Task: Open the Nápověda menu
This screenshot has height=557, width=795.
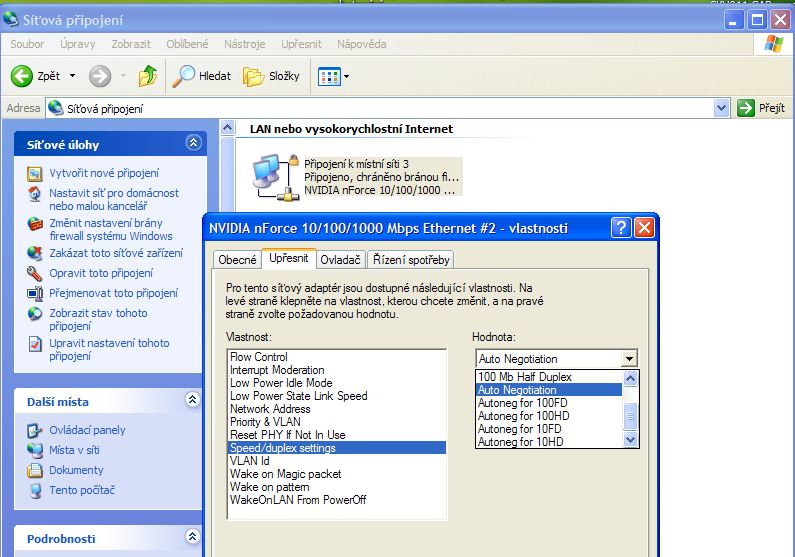Action: tap(362, 44)
